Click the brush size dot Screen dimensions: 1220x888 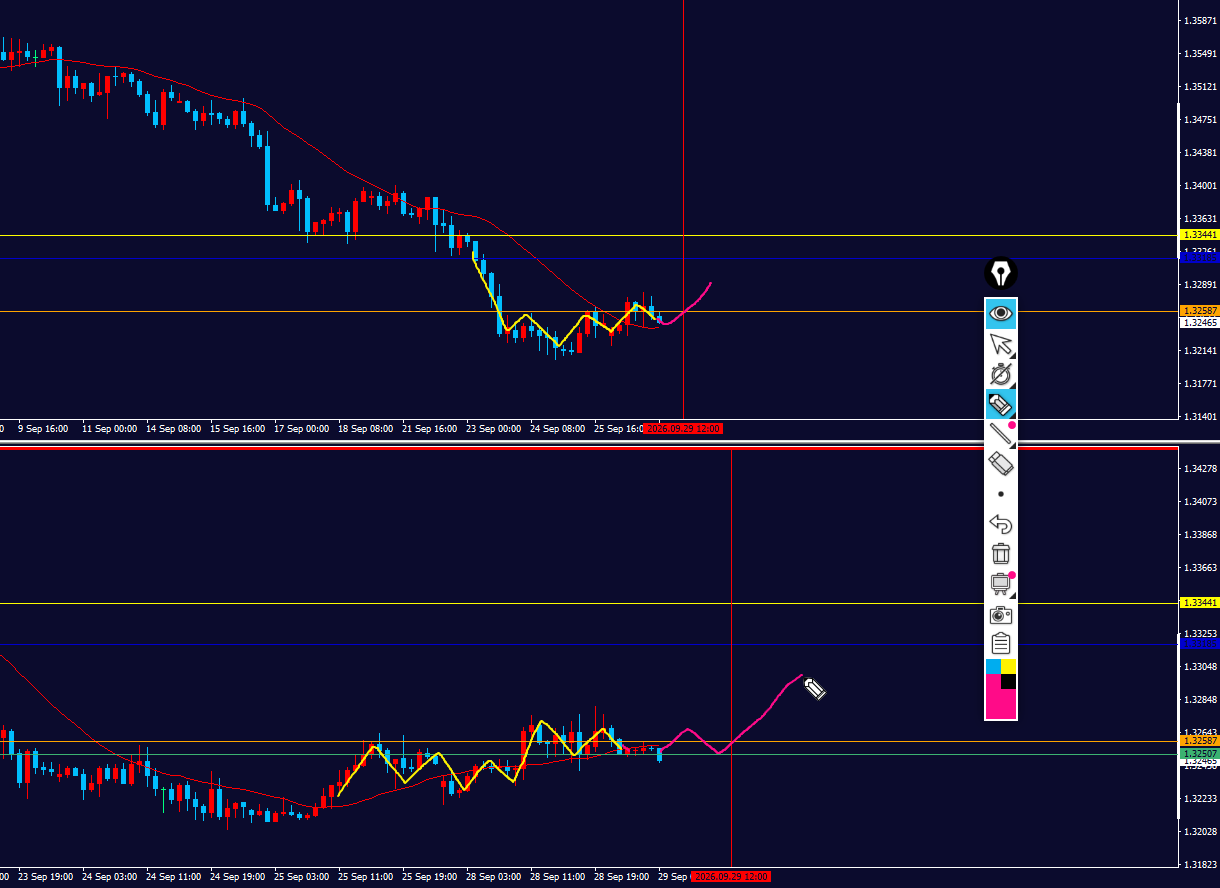[x=1001, y=494]
